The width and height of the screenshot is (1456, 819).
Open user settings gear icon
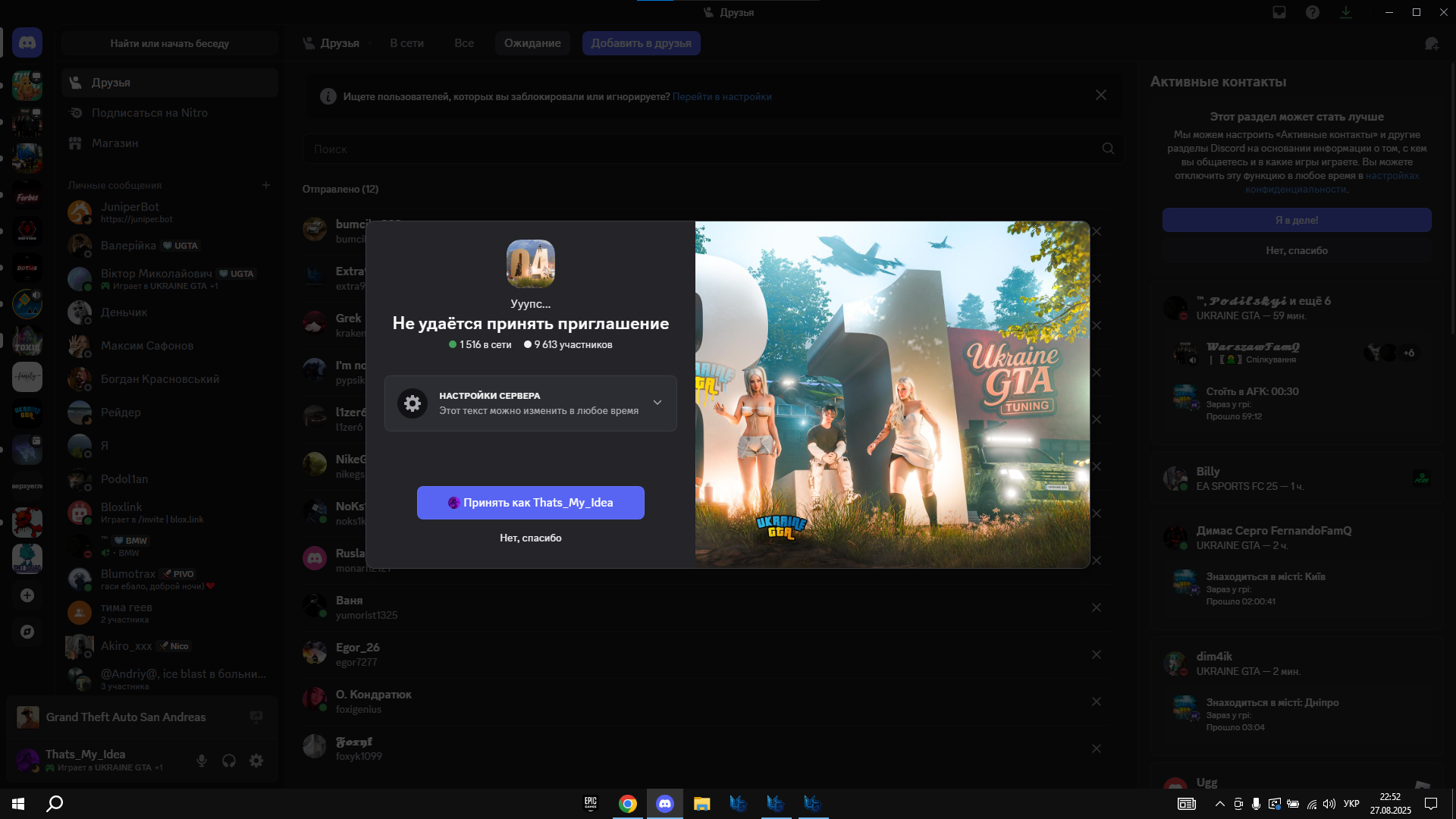click(x=256, y=761)
